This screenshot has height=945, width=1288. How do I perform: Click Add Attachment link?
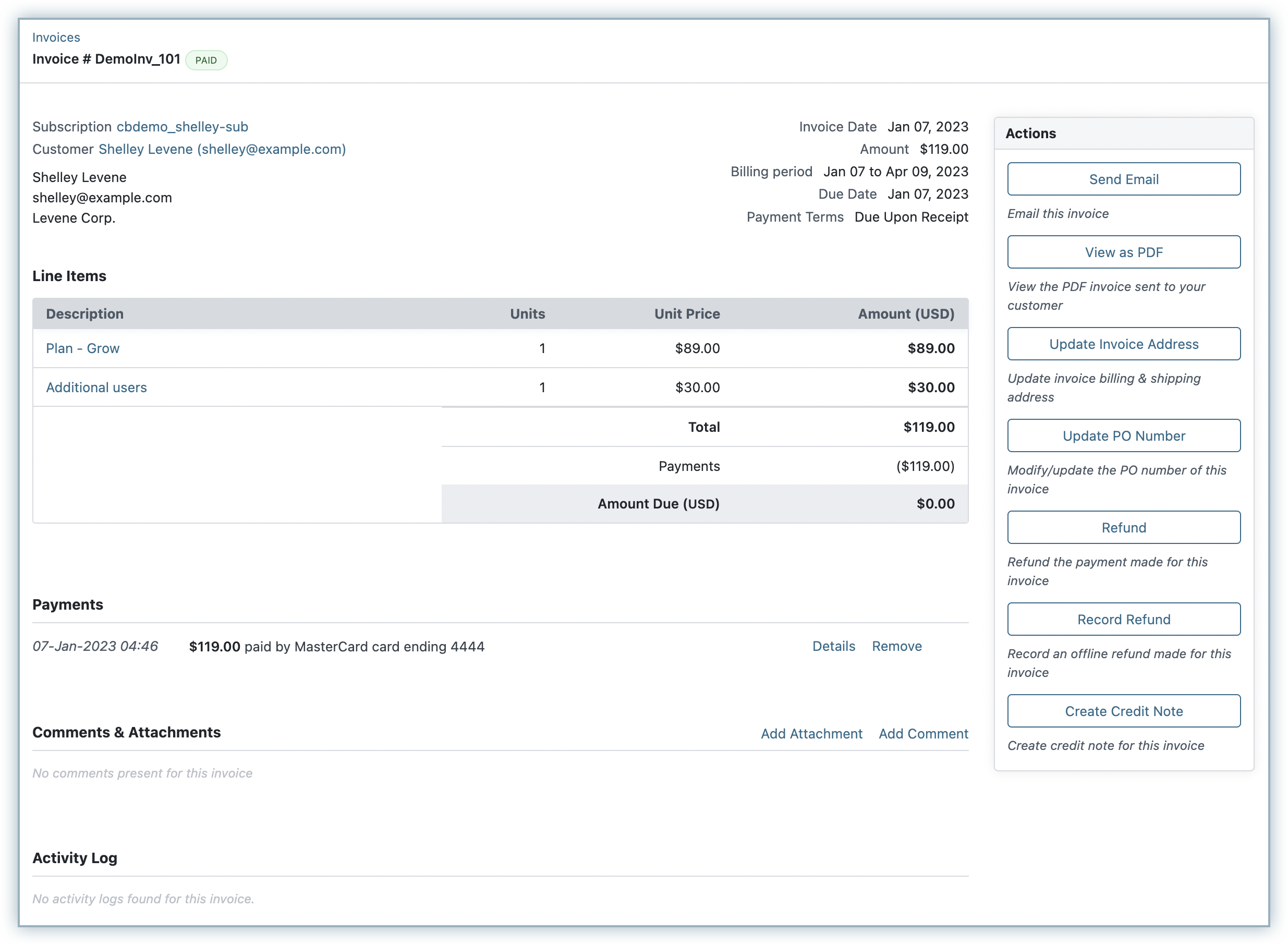[811, 734]
